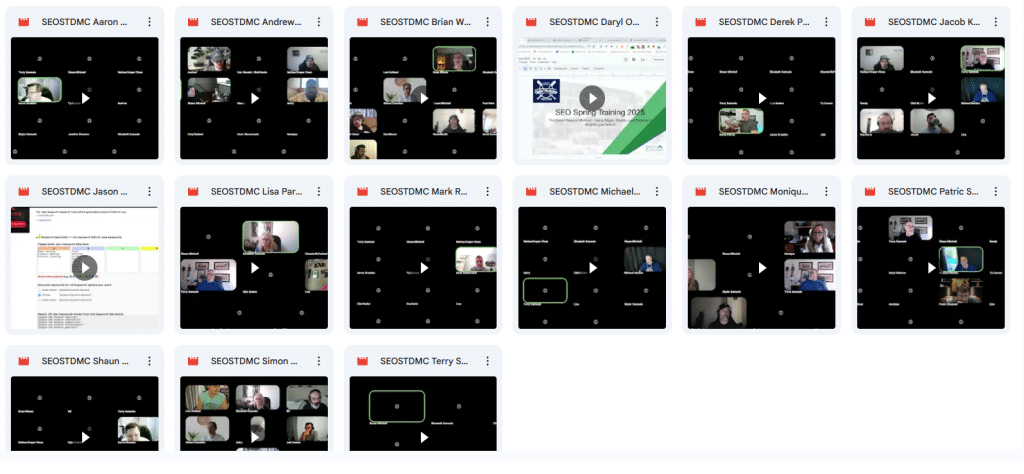Open more options on SEOSTDMC Terry file
Screen dimensions: 1024x474
[x=488, y=361]
